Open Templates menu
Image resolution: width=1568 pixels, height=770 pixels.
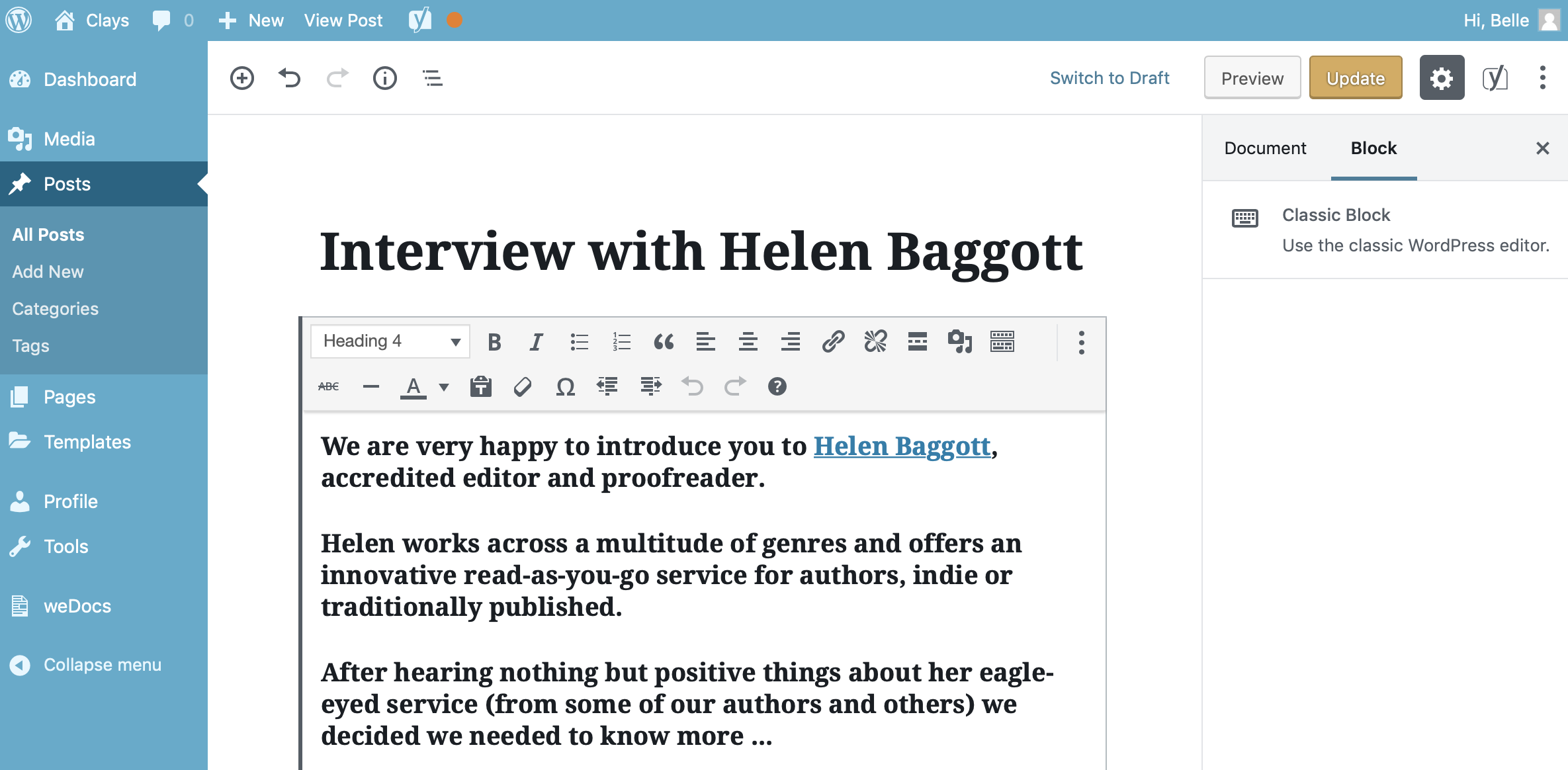104,442
